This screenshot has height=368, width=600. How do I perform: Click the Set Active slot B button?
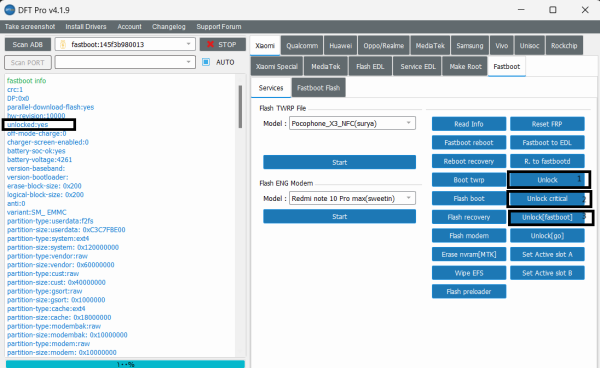pos(547,273)
